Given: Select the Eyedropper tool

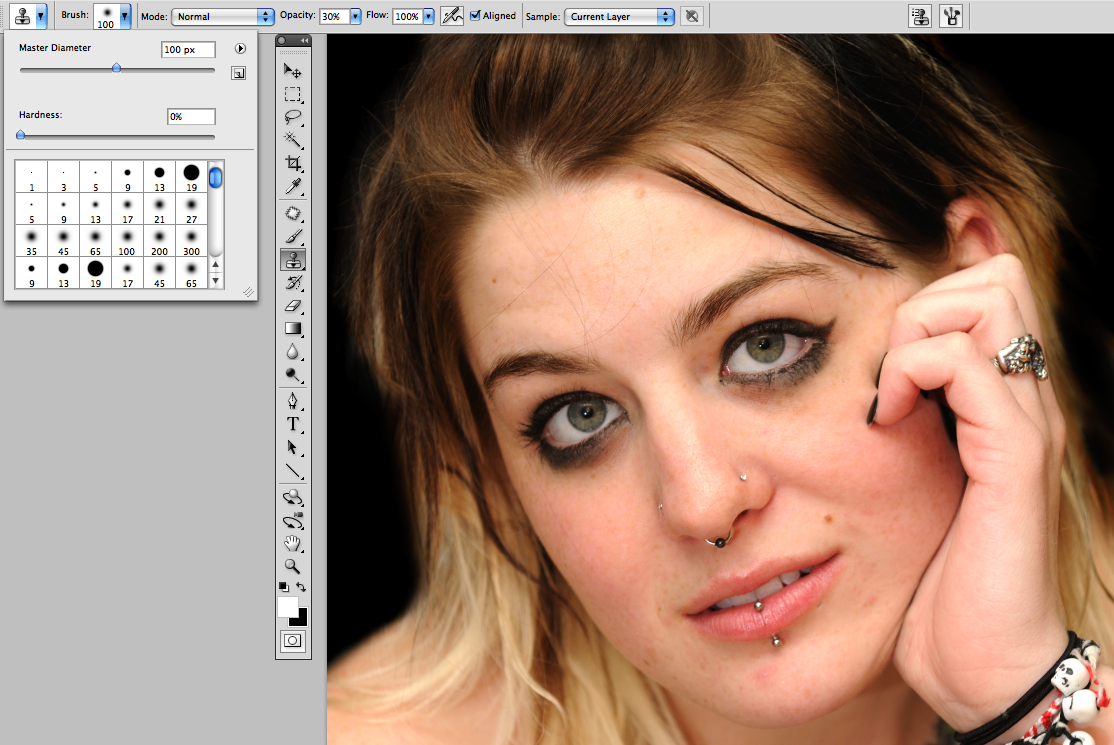Looking at the screenshot, I should 293,186.
